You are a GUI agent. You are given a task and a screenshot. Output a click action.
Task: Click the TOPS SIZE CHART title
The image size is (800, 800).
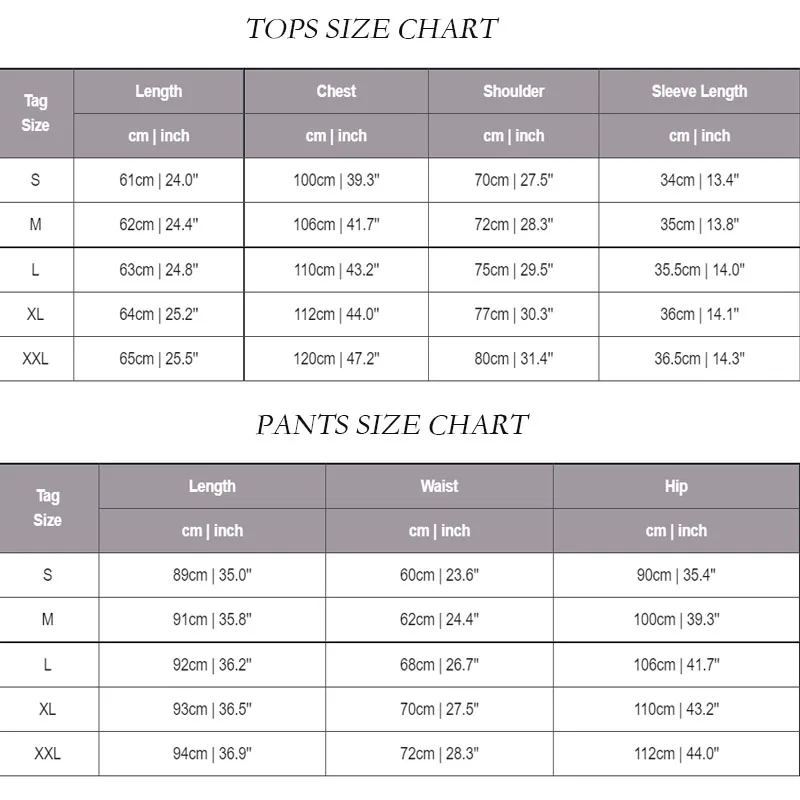point(372,29)
